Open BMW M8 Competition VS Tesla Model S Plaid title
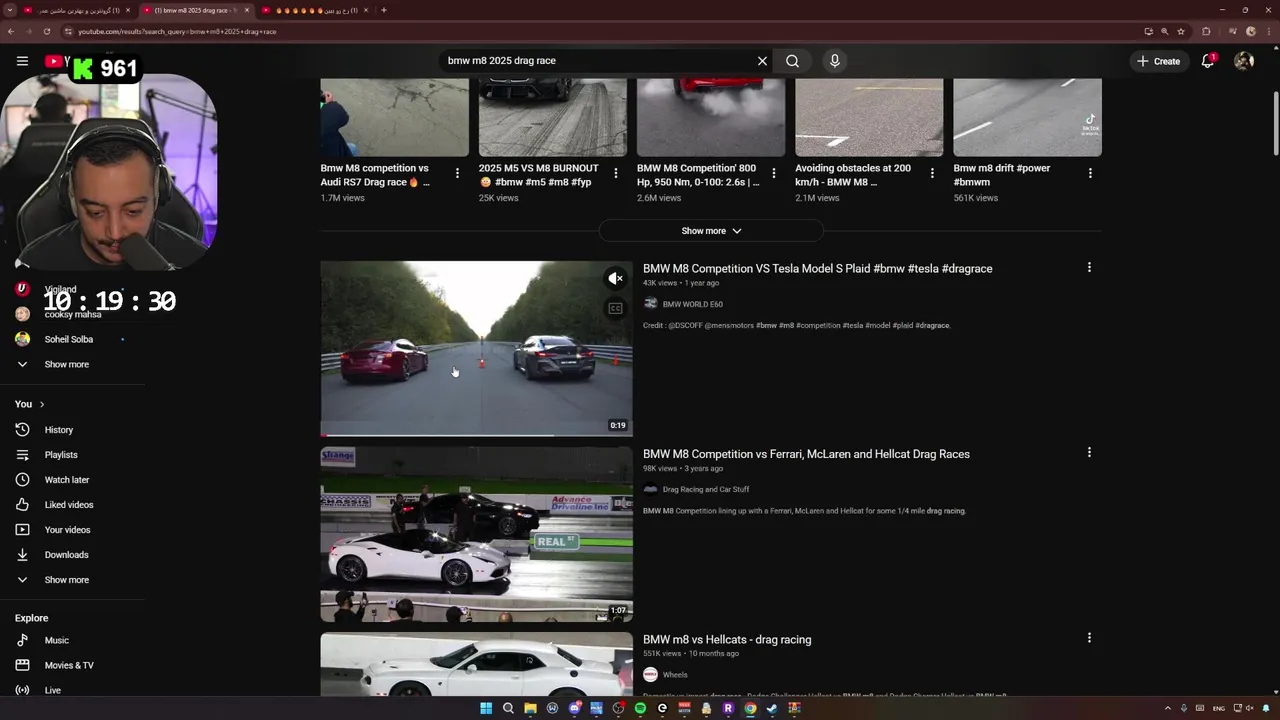This screenshot has height=720, width=1280. (x=817, y=269)
